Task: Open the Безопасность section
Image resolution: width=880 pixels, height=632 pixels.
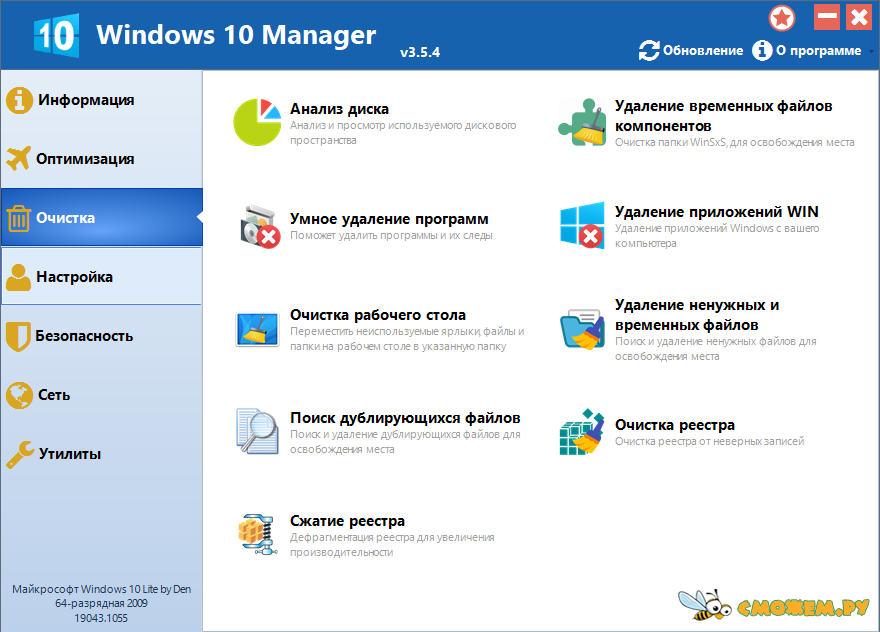Action: point(102,336)
